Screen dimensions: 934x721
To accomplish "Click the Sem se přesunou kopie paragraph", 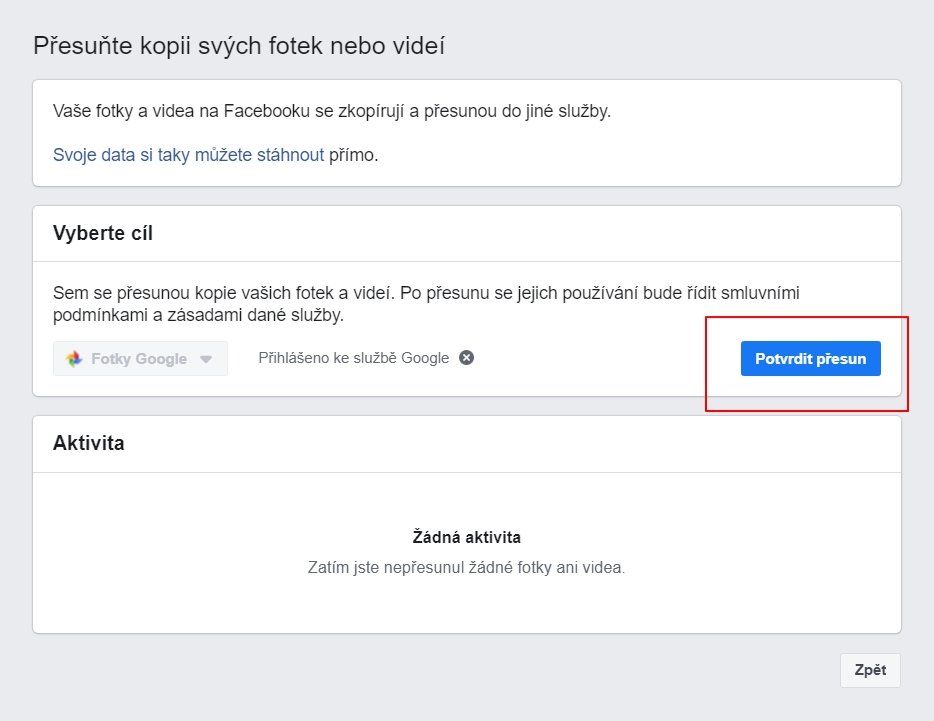I will (x=426, y=293).
